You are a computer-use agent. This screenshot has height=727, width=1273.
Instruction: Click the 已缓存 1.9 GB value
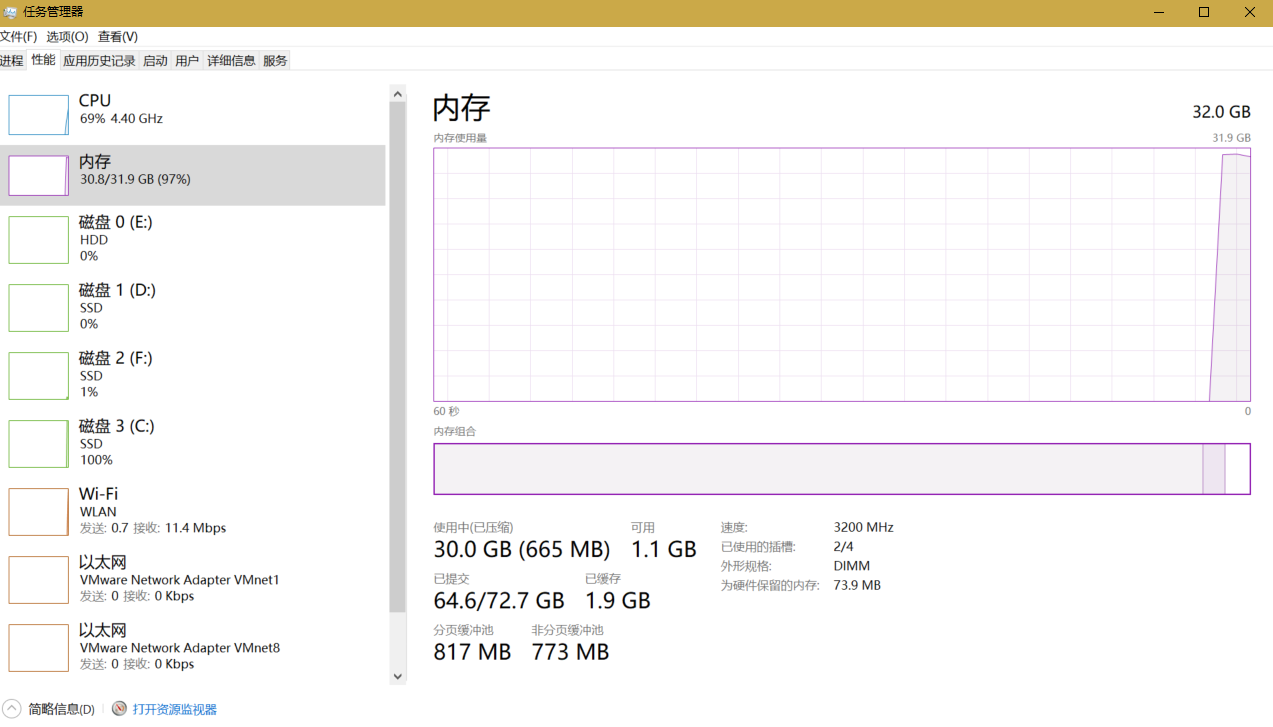[618, 600]
